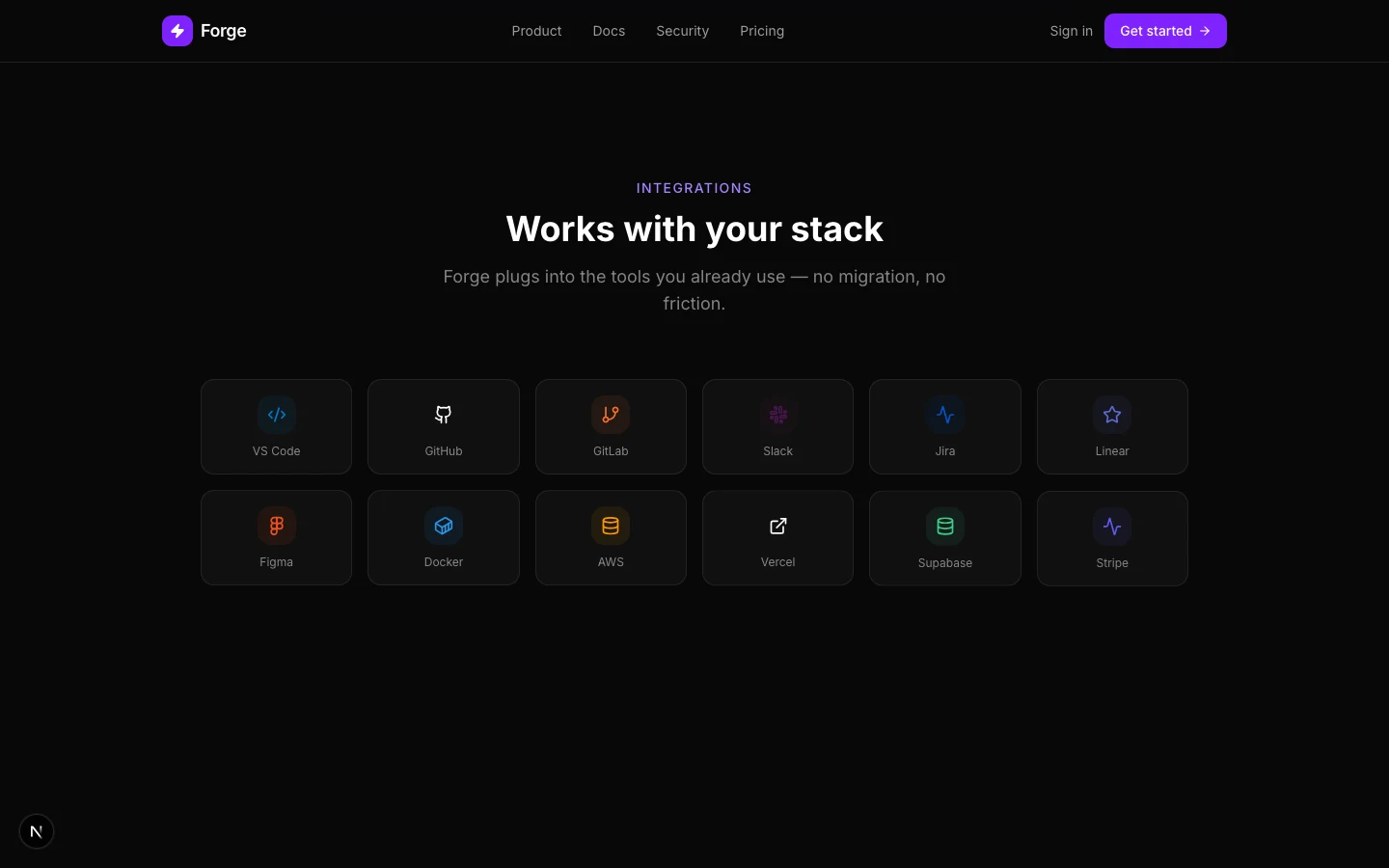The image size is (1389, 868).
Task: Click the Linear label text
Action: (1112, 451)
